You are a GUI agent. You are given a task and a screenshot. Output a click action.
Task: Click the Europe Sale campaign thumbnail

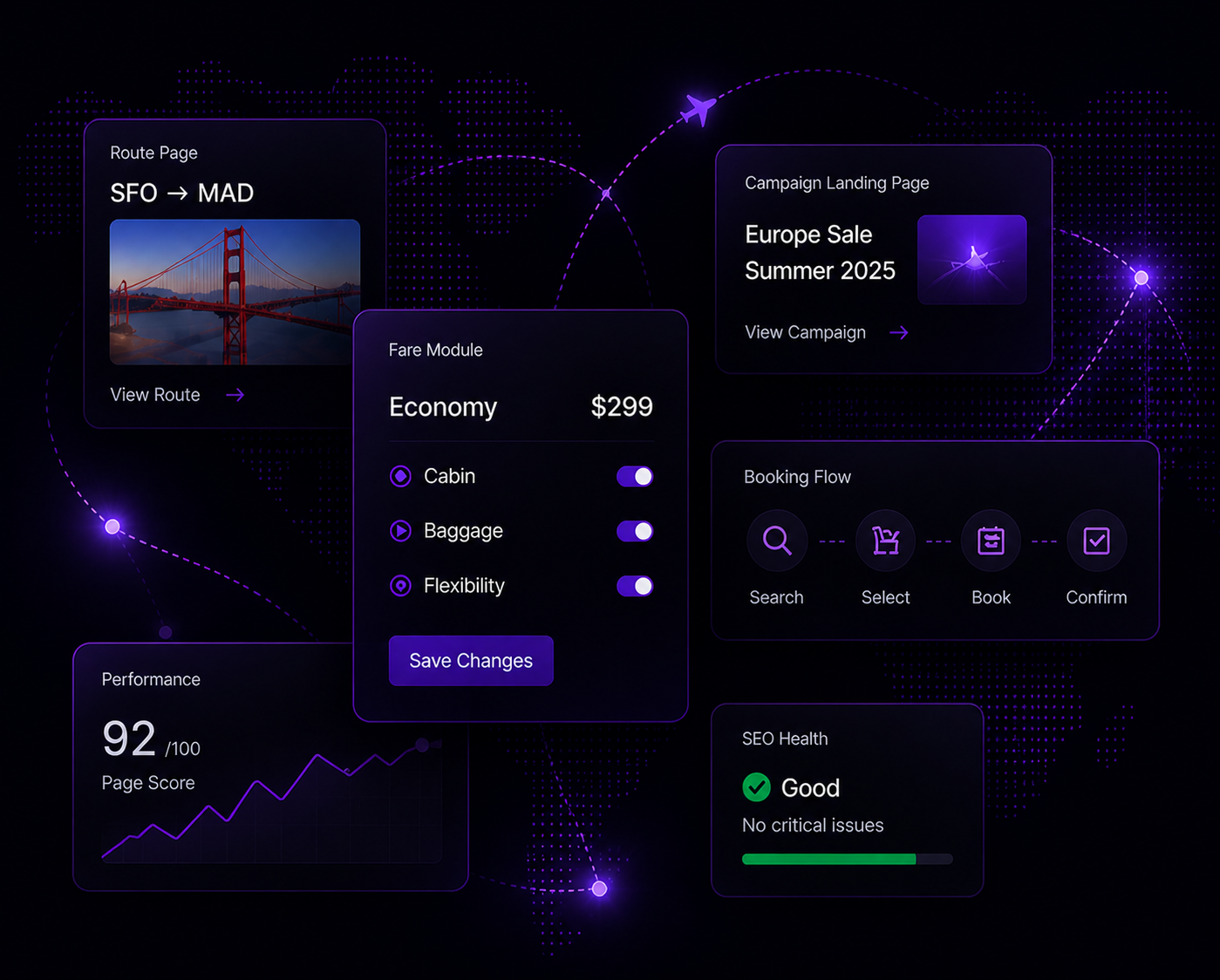click(971, 260)
